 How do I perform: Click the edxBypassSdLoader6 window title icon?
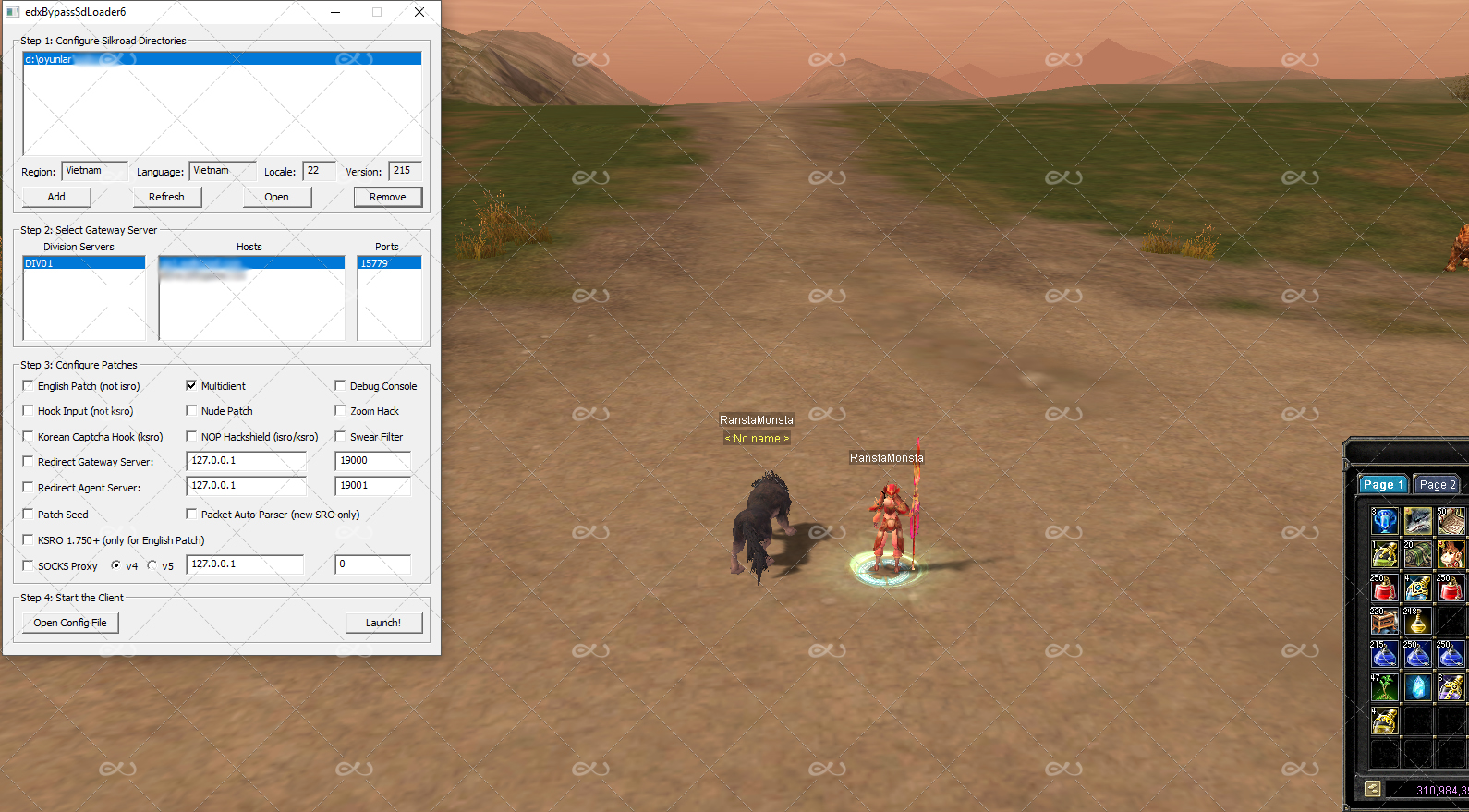click(x=13, y=12)
